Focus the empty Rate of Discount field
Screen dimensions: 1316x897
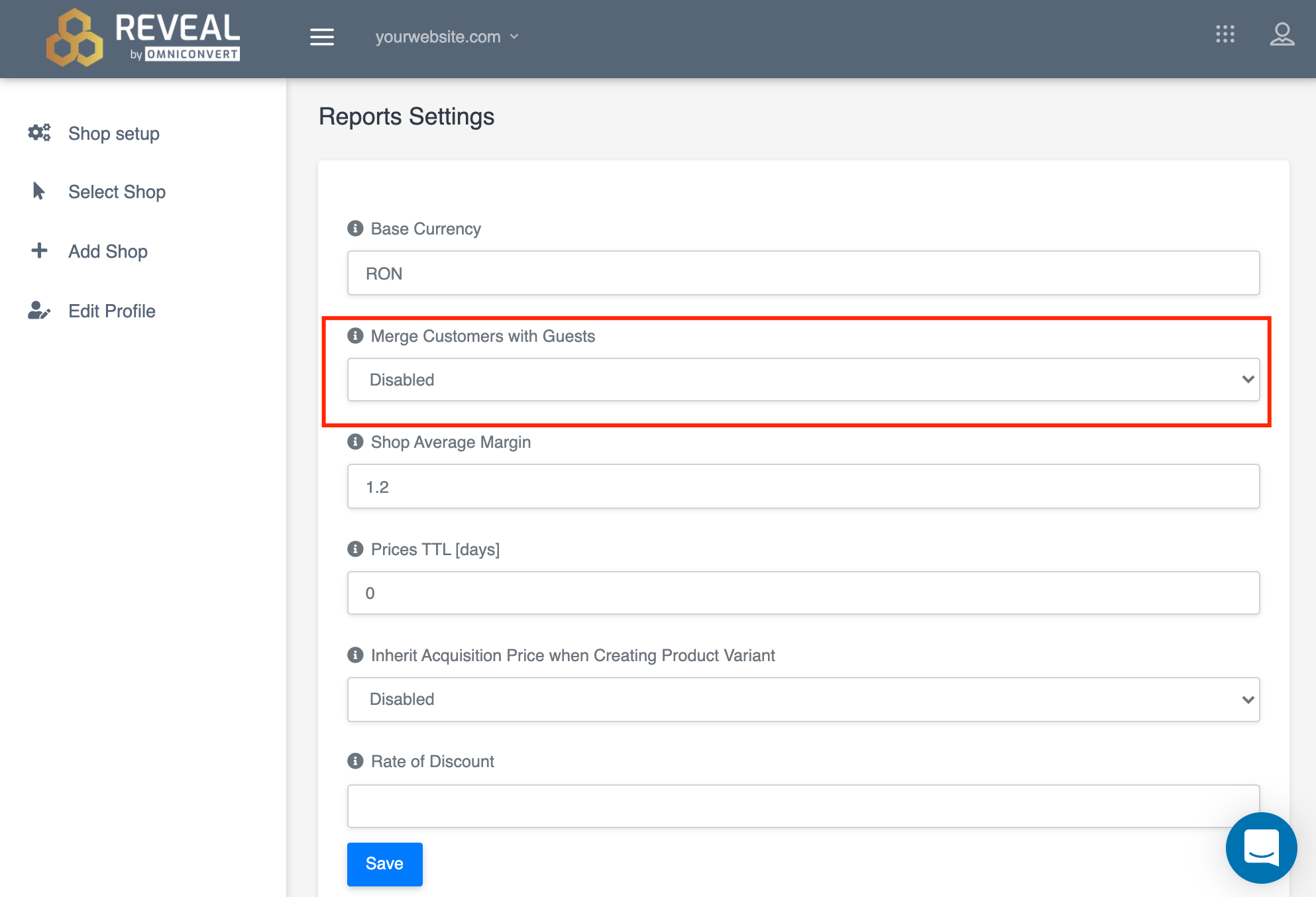pyautogui.click(x=802, y=806)
